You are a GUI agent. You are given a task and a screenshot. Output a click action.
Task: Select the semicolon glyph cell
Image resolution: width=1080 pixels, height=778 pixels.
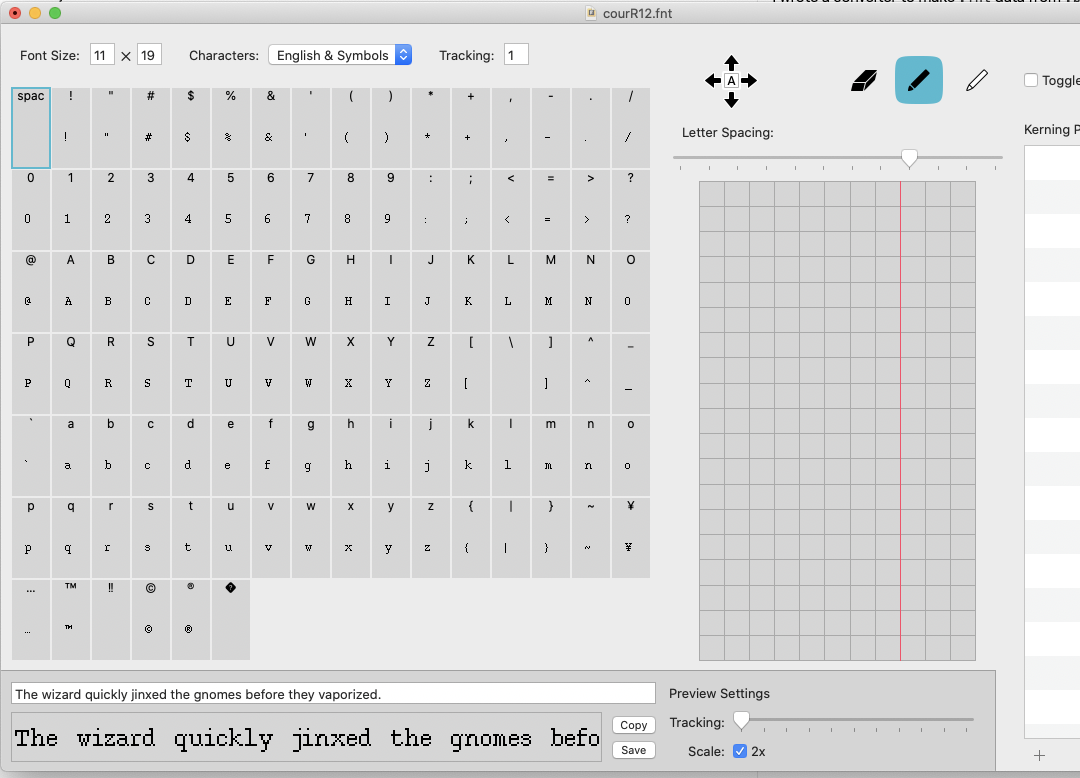coord(470,210)
